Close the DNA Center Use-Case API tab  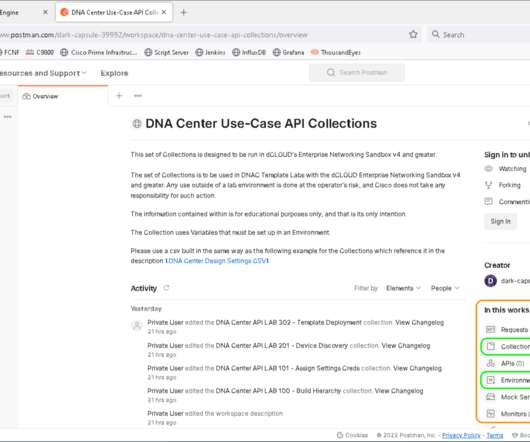tap(164, 12)
